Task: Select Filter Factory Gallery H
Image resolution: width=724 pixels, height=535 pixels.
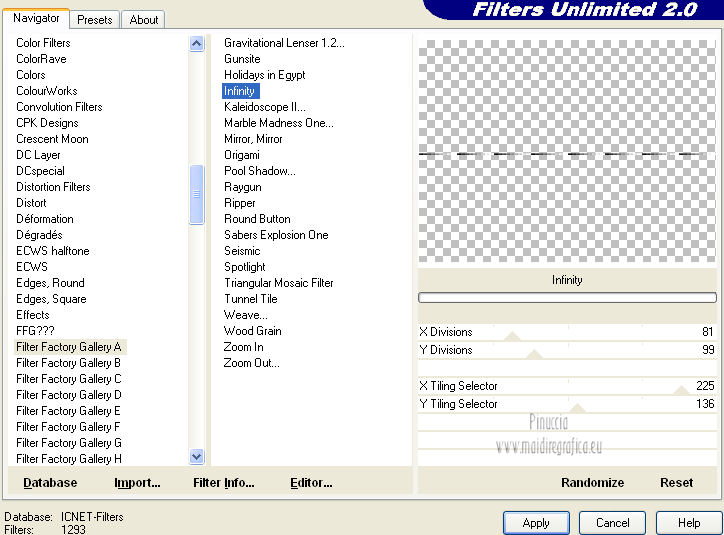Action: (69, 459)
